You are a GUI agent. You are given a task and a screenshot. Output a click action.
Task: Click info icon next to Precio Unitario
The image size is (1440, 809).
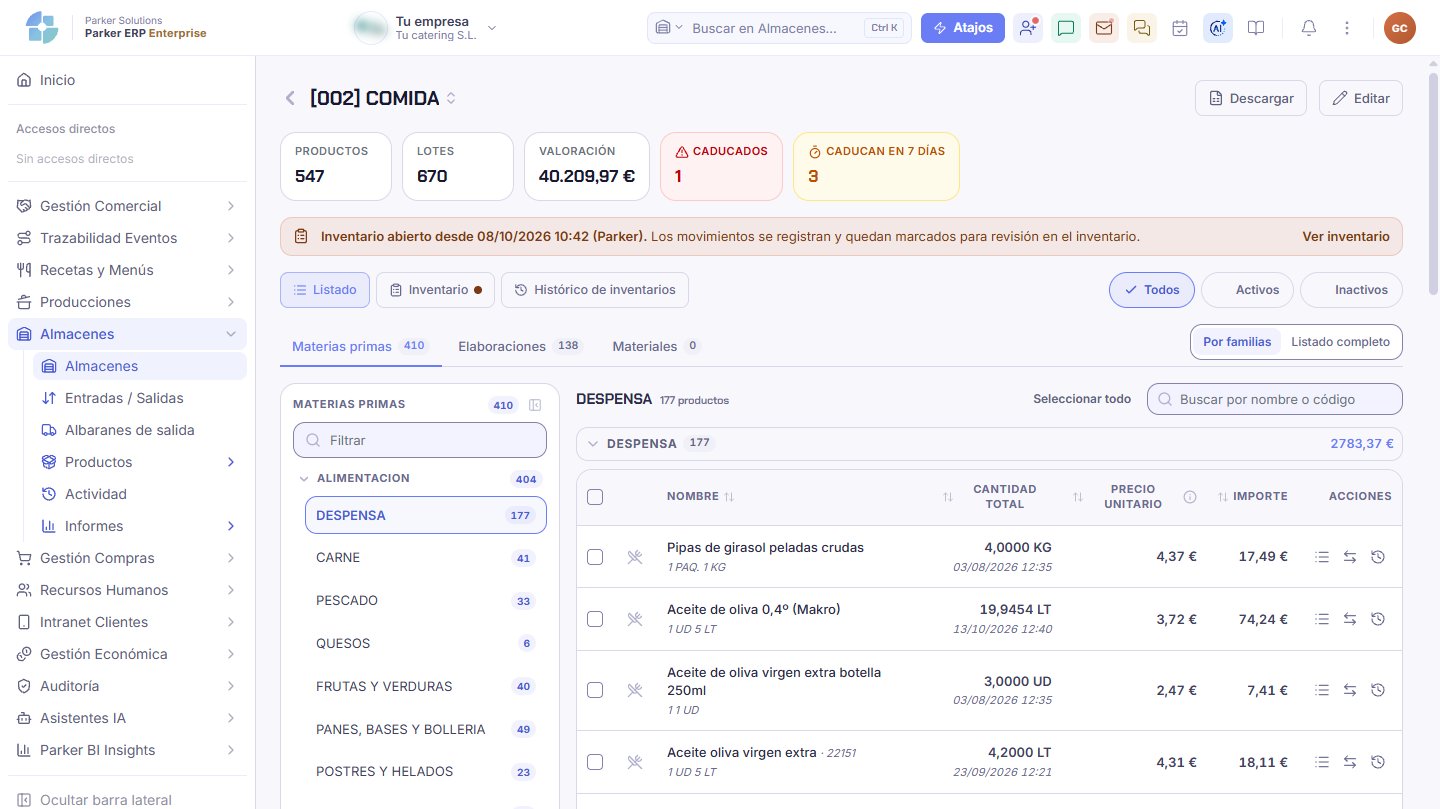[1190, 497]
